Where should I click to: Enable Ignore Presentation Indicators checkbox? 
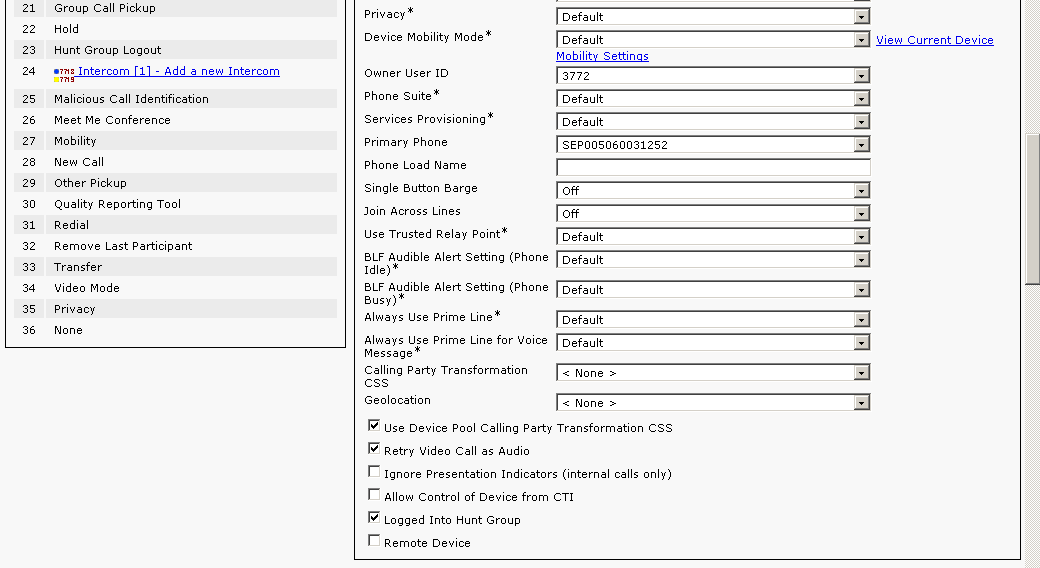click(374, 473)
